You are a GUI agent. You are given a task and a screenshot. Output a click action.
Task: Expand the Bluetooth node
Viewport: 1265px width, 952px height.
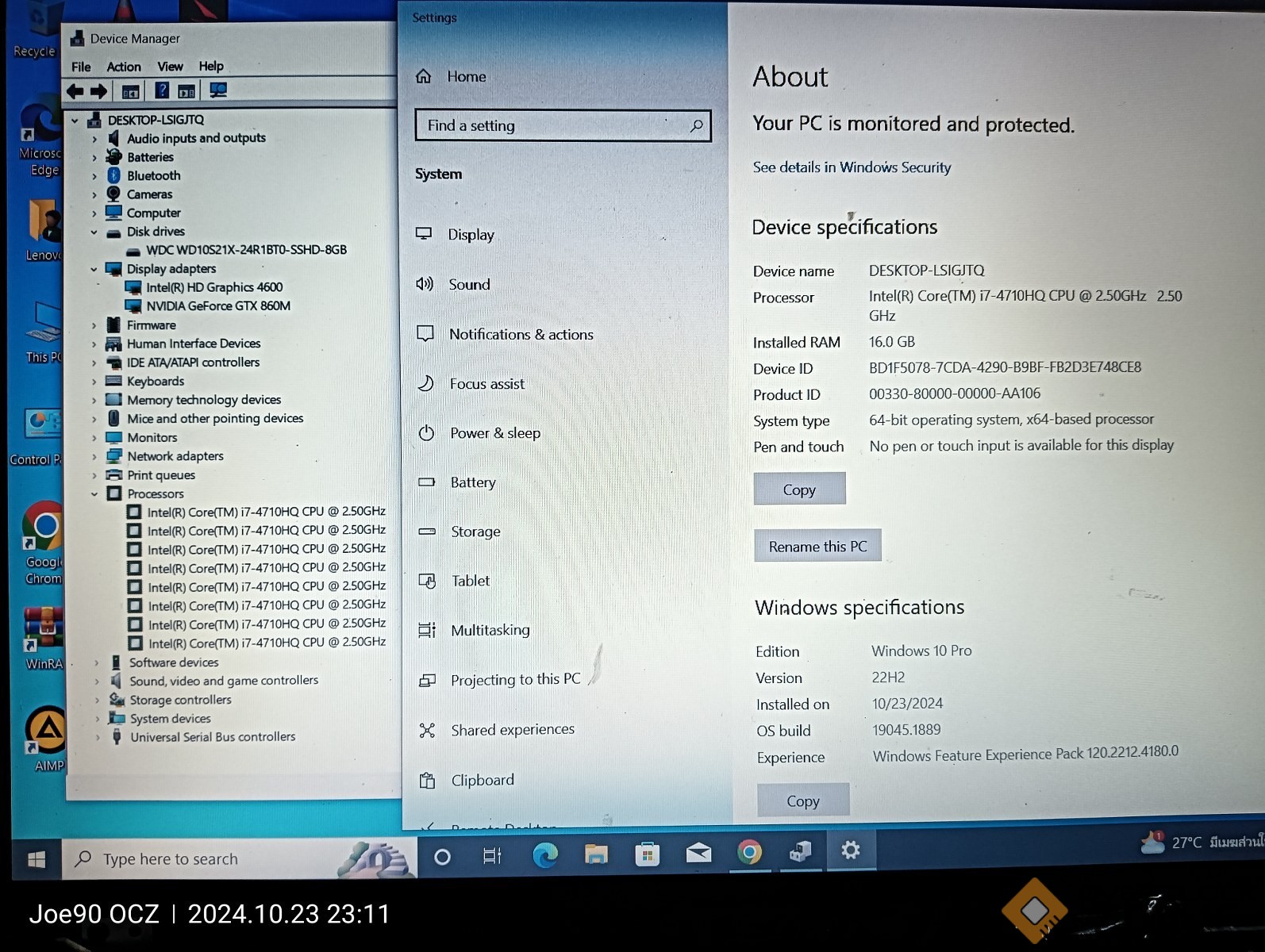94,176
